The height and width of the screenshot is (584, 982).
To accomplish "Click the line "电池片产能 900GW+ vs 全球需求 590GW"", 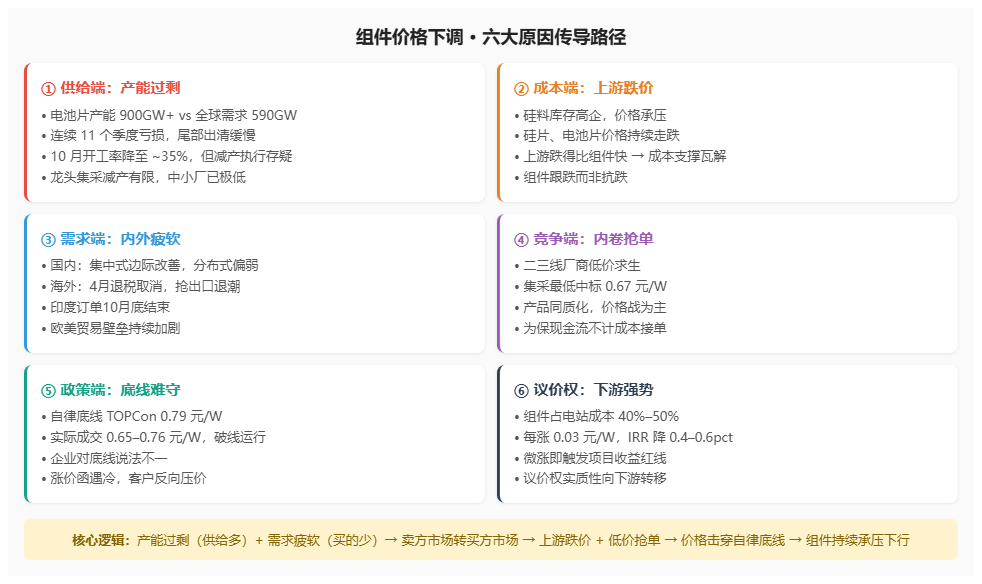I will [x=169, y=115].
